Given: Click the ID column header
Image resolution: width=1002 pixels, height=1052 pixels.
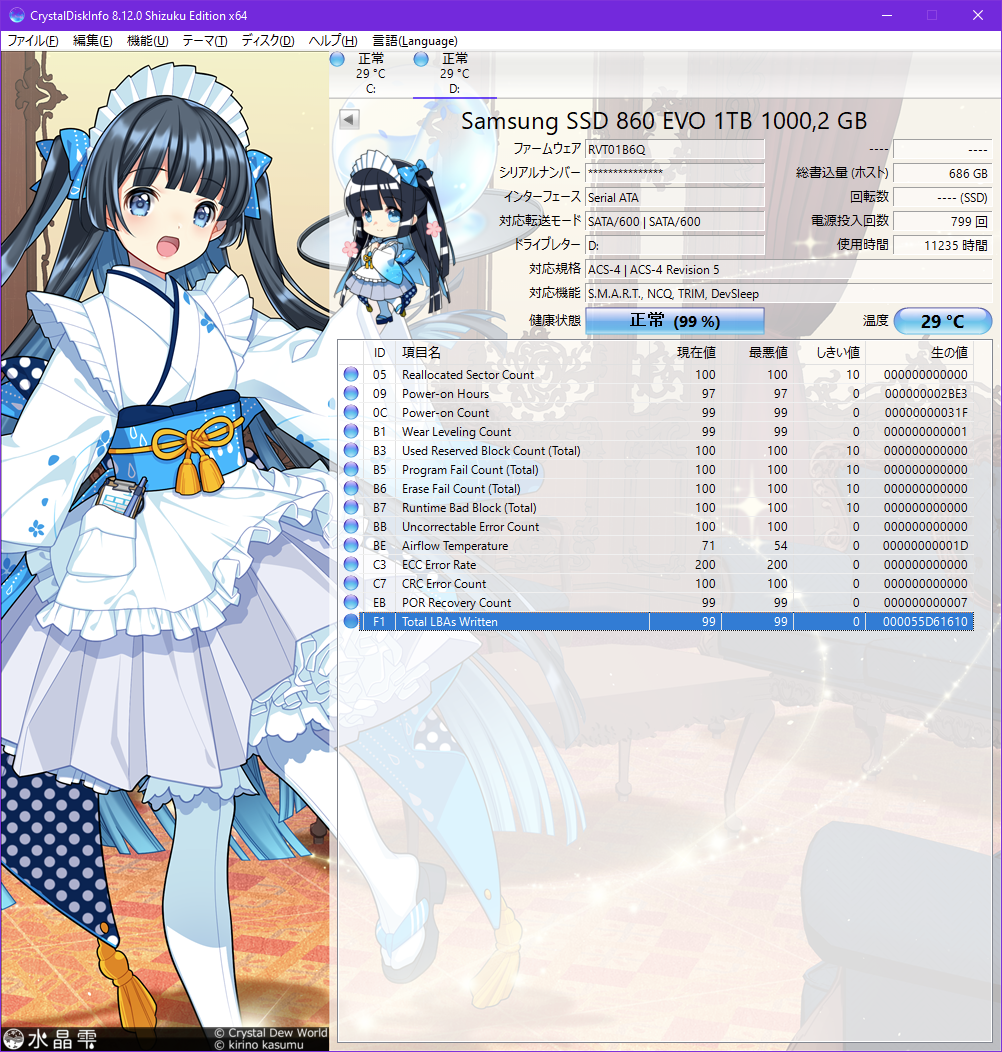Looking at the screenshot, I should [x=379, y=353].
